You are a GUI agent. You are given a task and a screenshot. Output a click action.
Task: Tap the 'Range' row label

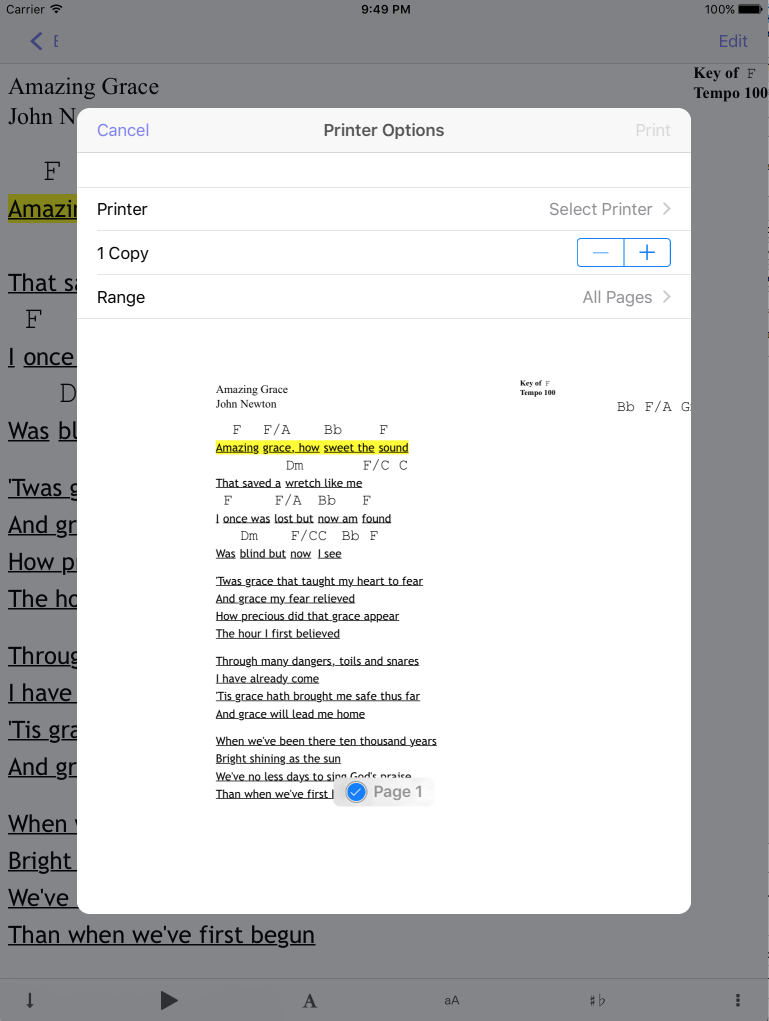121,297
